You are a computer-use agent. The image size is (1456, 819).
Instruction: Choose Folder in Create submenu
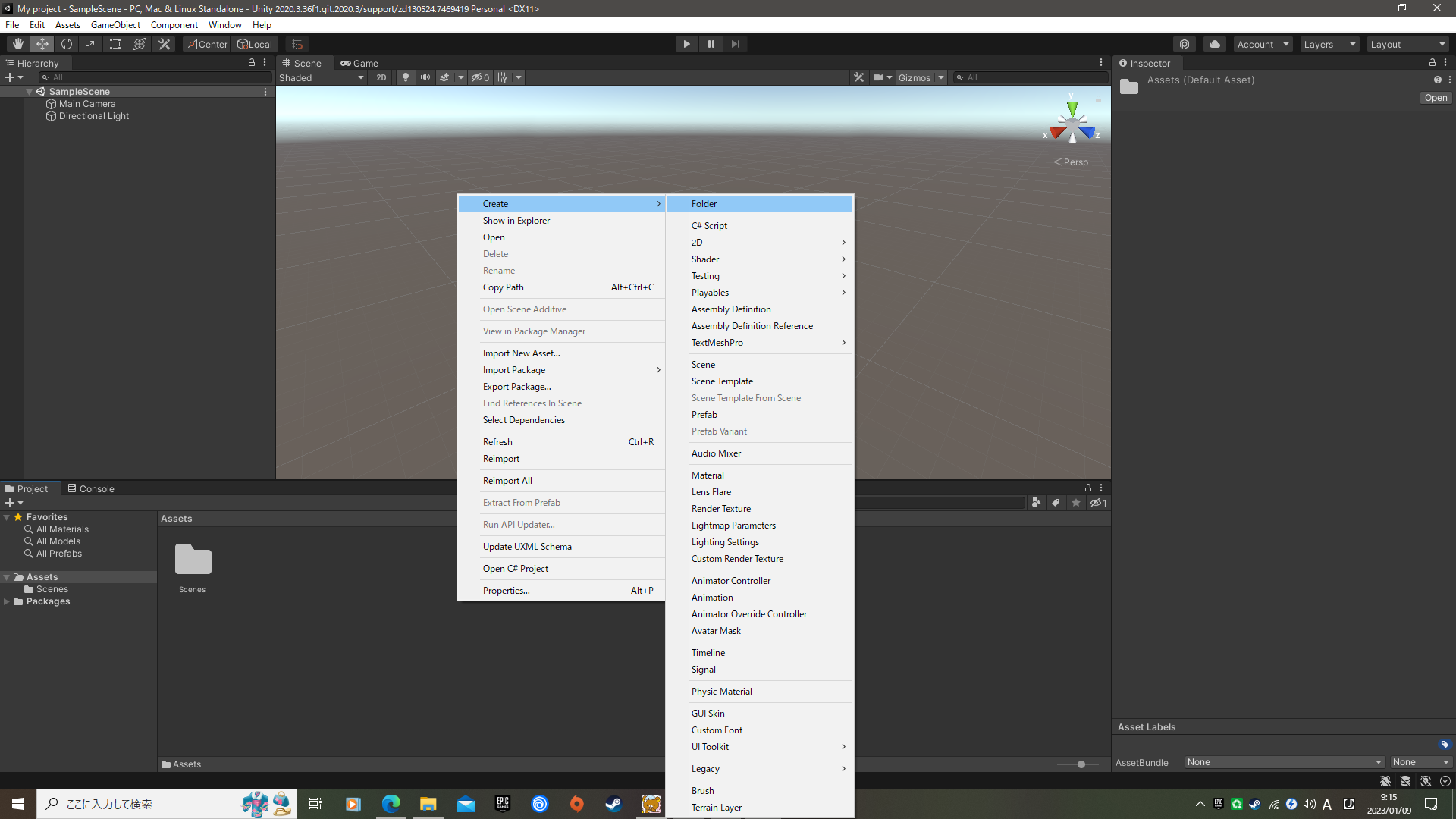pos(760,204)
